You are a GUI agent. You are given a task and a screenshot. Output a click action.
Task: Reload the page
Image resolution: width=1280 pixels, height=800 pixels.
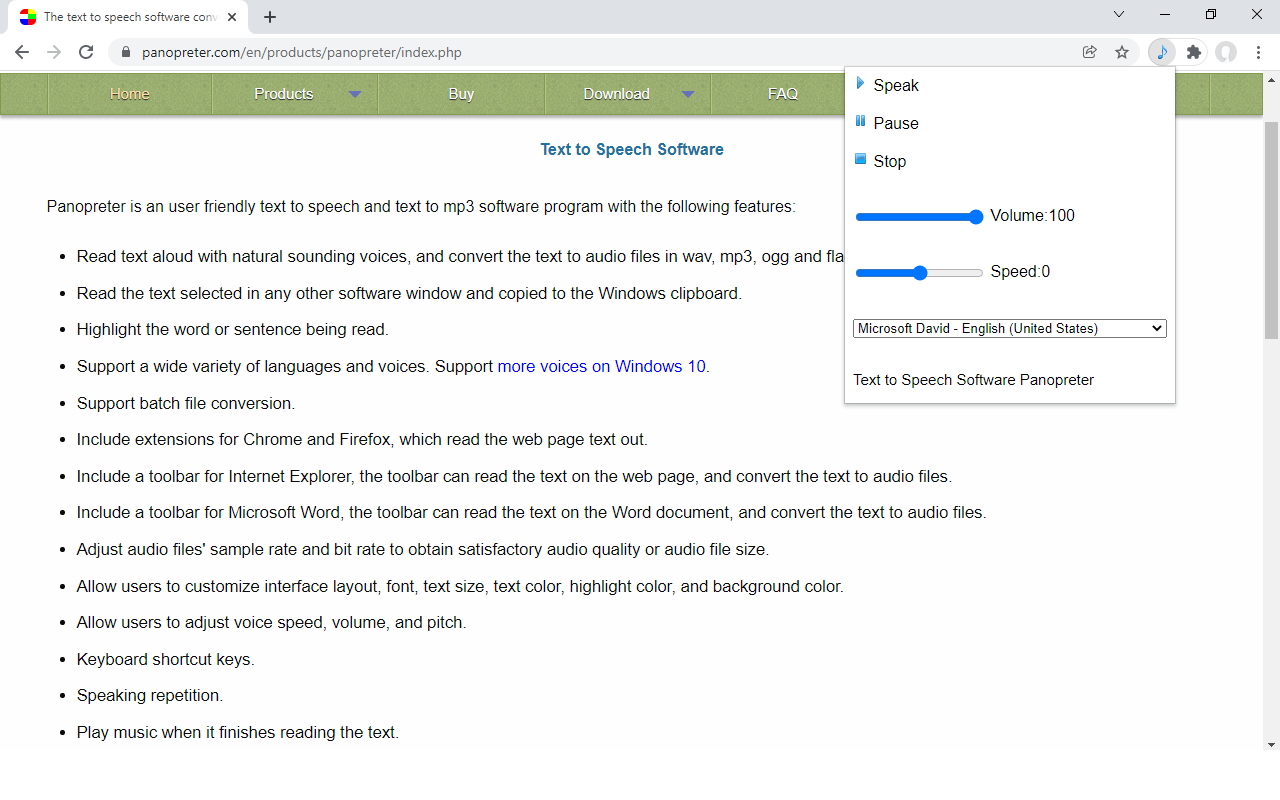point(86,52)
